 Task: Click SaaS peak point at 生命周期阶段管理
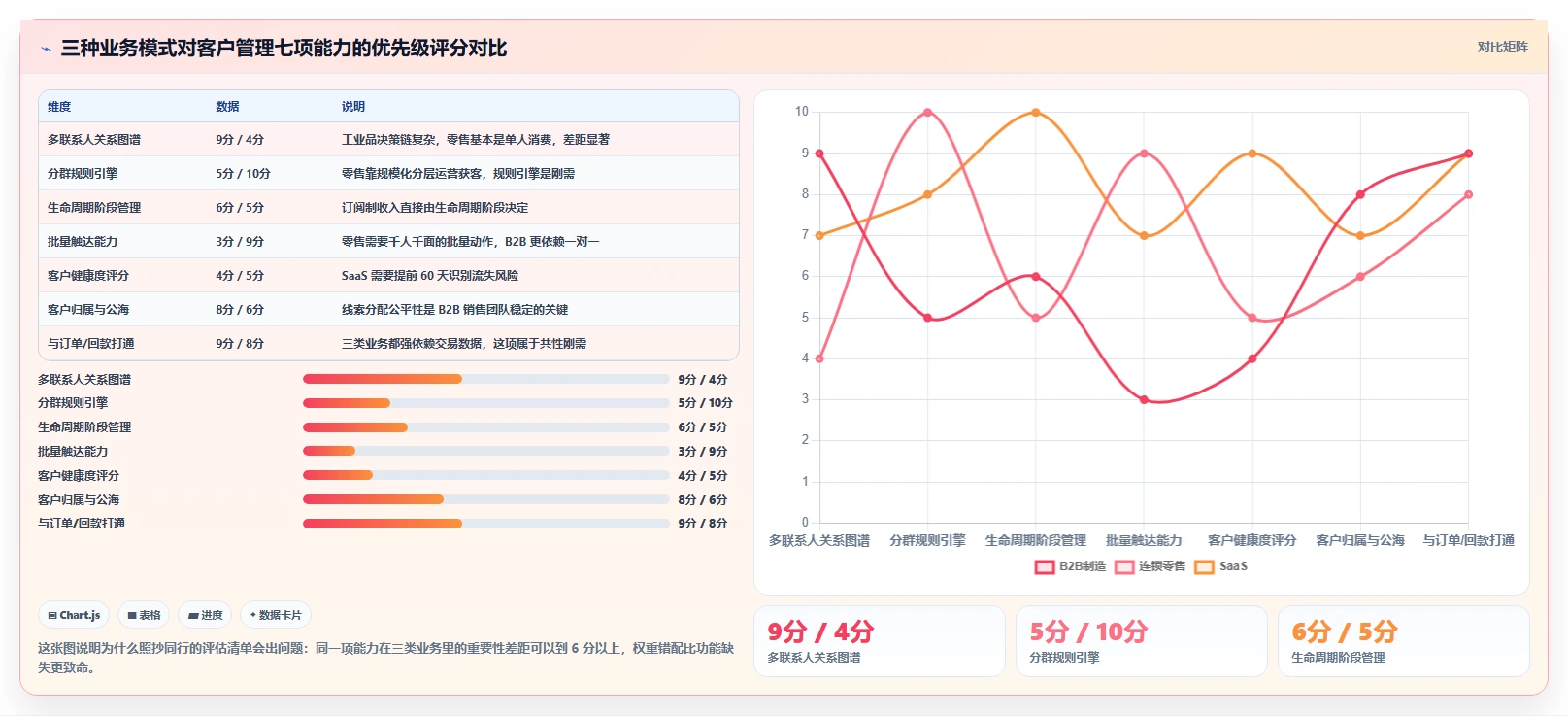pyautogui.click(x=1036, y=113)
